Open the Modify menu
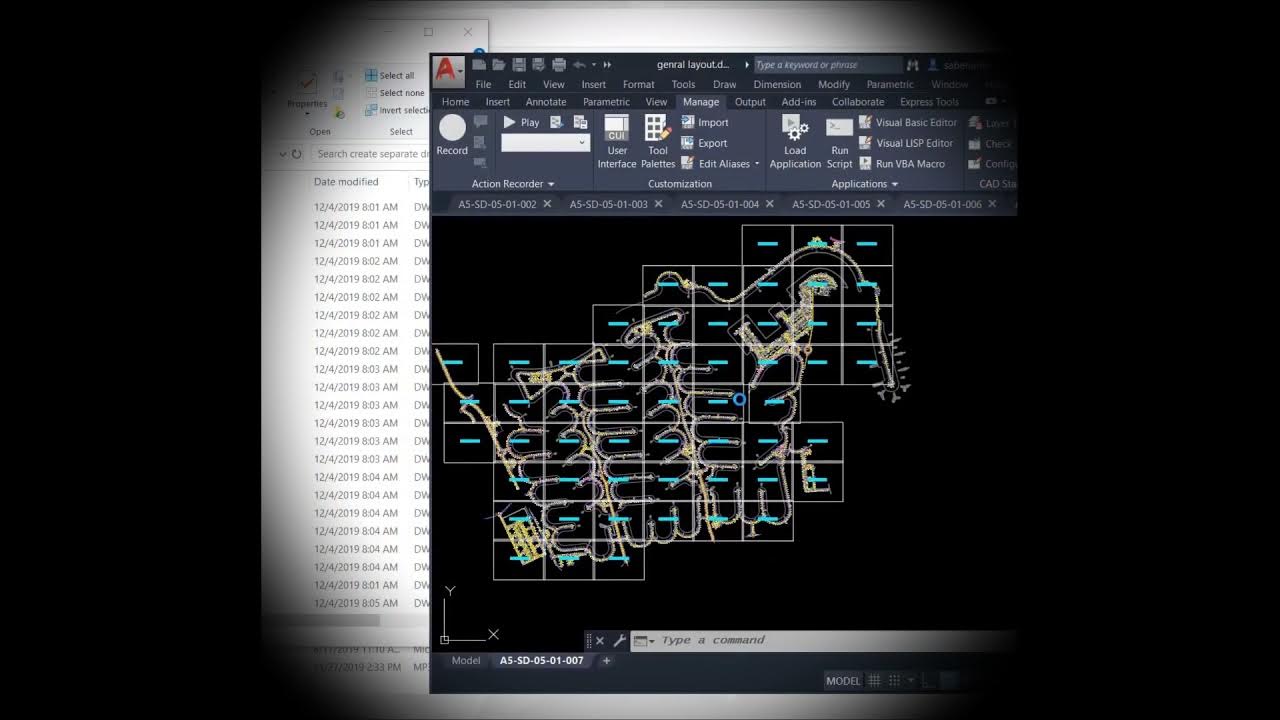1280x720 pixels. click(833, 84)
